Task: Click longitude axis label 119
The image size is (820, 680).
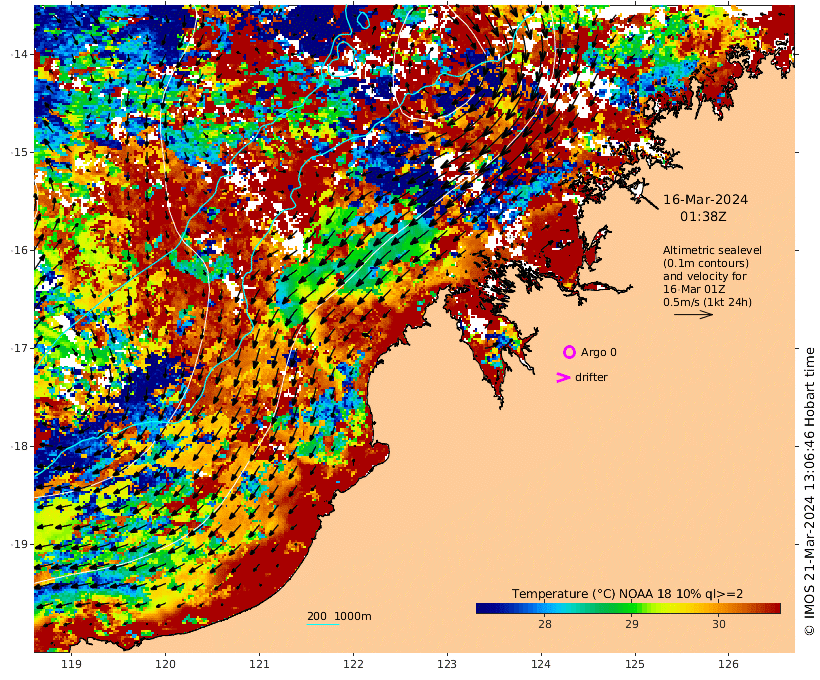Action: [72, 664]
